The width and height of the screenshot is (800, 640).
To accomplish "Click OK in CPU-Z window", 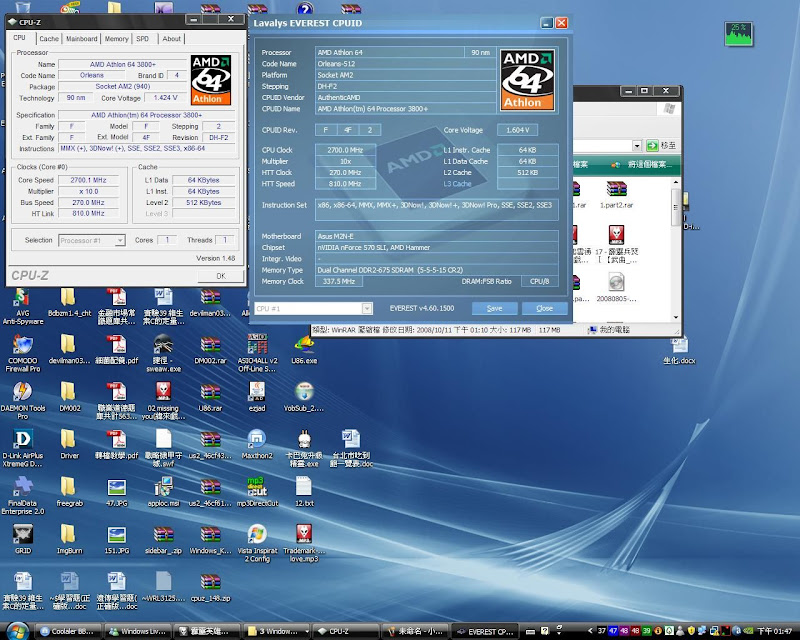I will 220,276.
